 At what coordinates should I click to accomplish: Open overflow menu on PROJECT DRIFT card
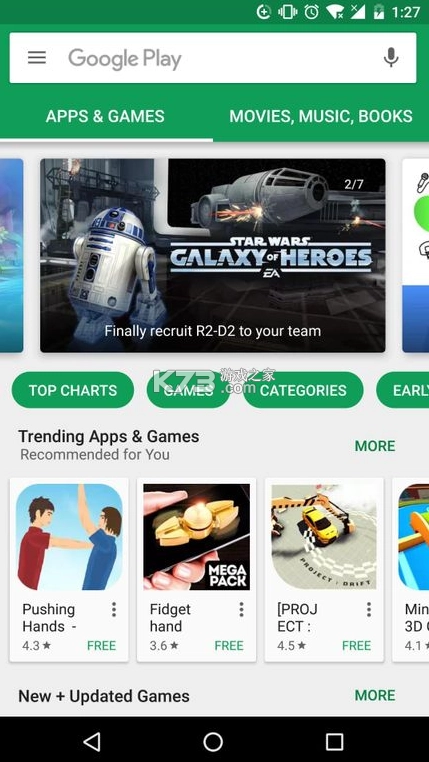[369, 609]
